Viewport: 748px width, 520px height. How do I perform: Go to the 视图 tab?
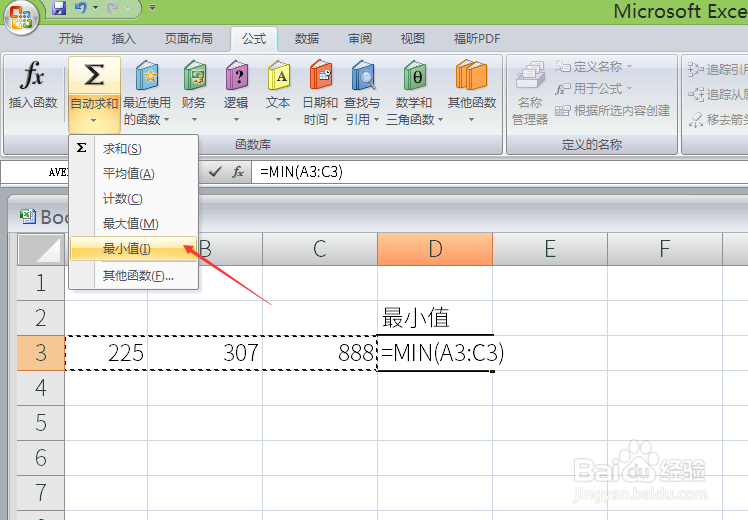pyautogui.click(x=413, y=39)
